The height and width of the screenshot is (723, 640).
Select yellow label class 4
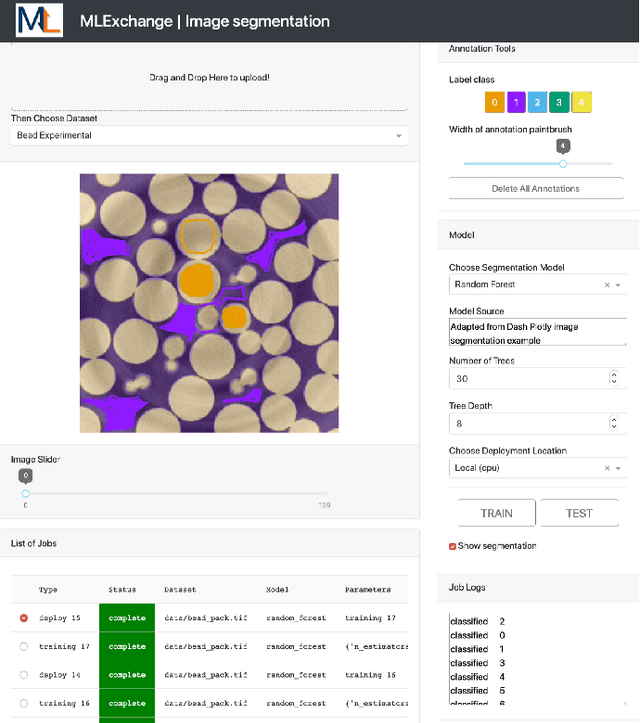pyautogui.click(x=582, y=102)
